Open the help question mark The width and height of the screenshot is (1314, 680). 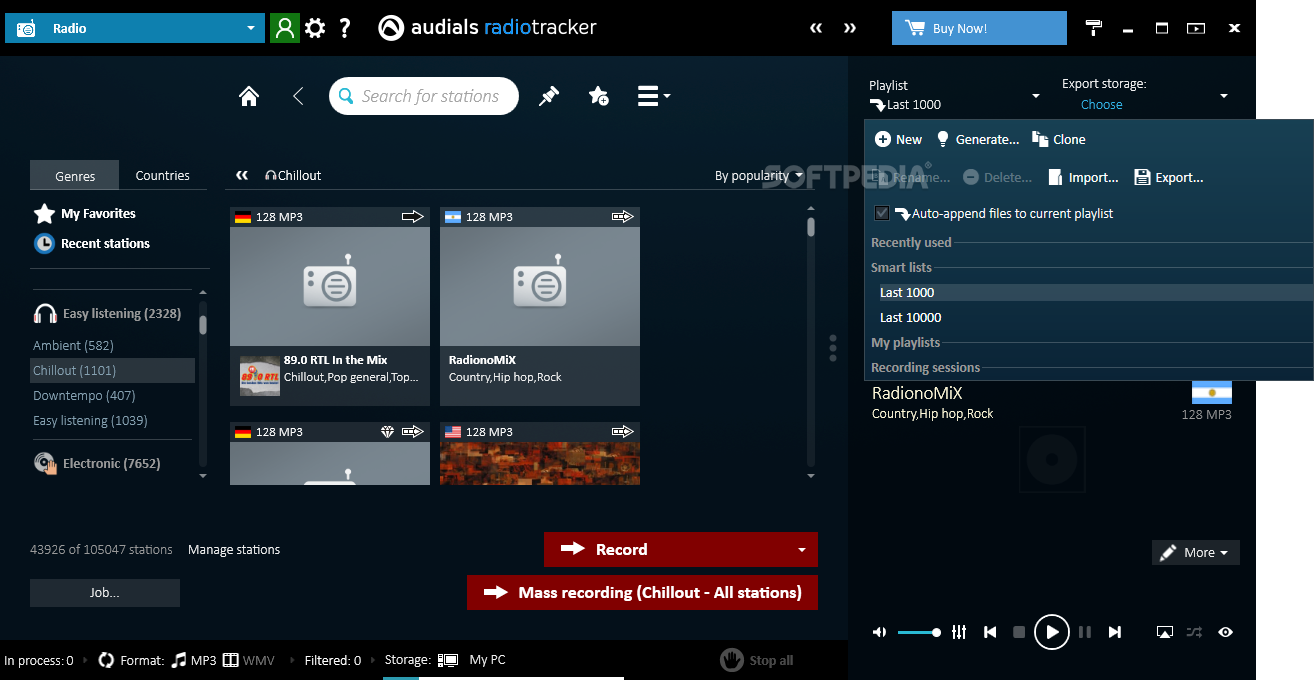point(345,28)
